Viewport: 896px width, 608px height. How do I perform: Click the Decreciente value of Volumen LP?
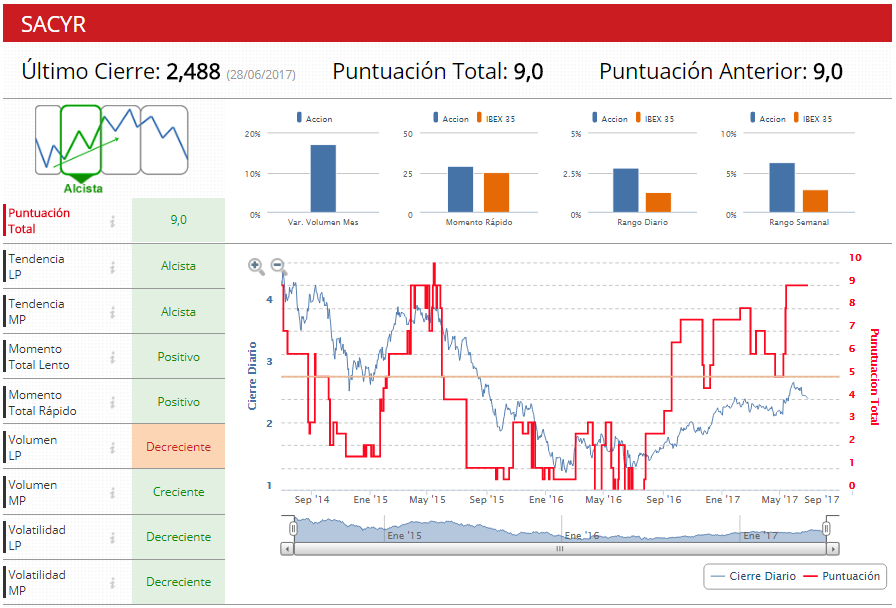[178, 447]
